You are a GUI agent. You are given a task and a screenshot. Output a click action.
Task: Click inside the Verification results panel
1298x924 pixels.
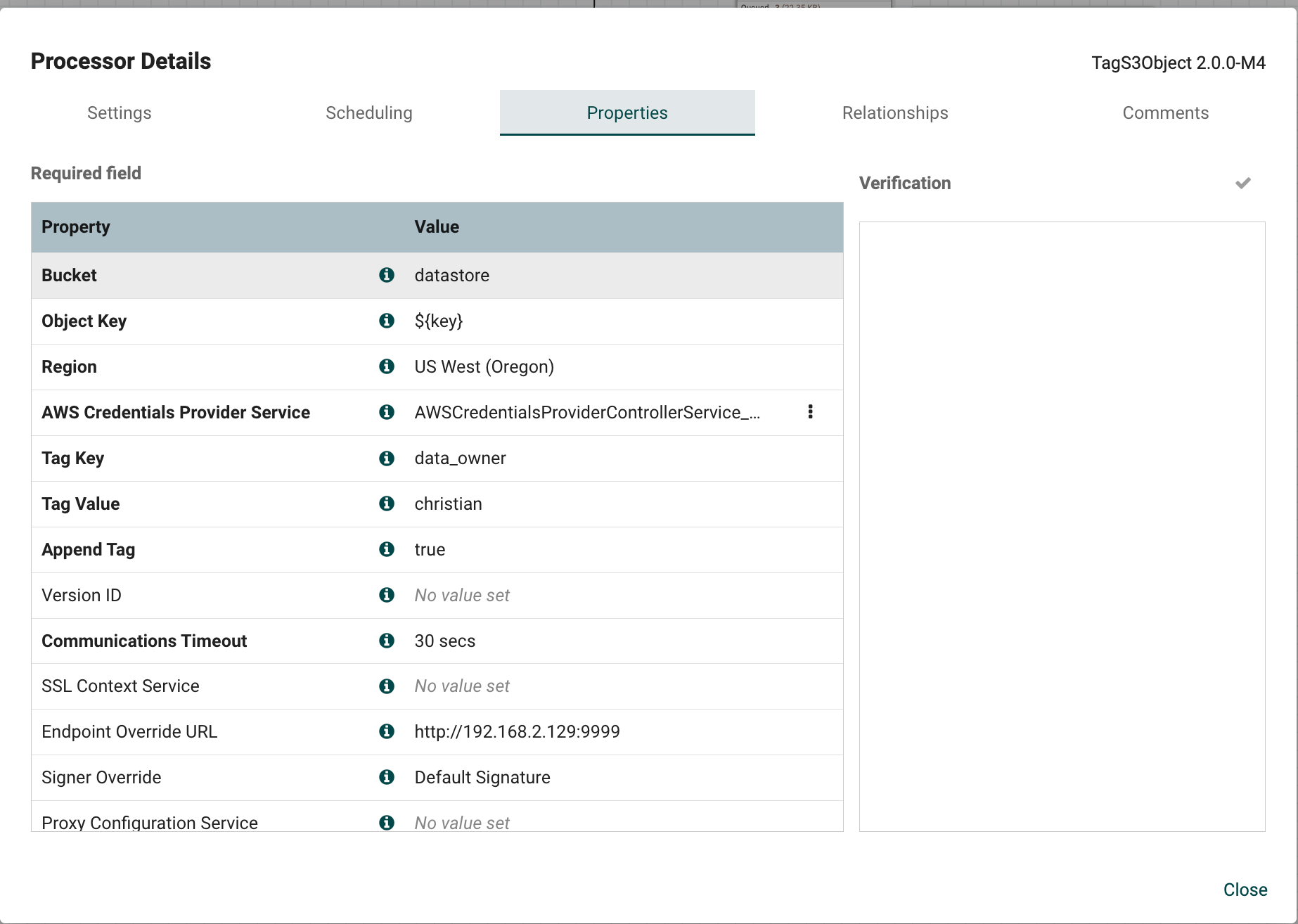[x=1062, y=527]
